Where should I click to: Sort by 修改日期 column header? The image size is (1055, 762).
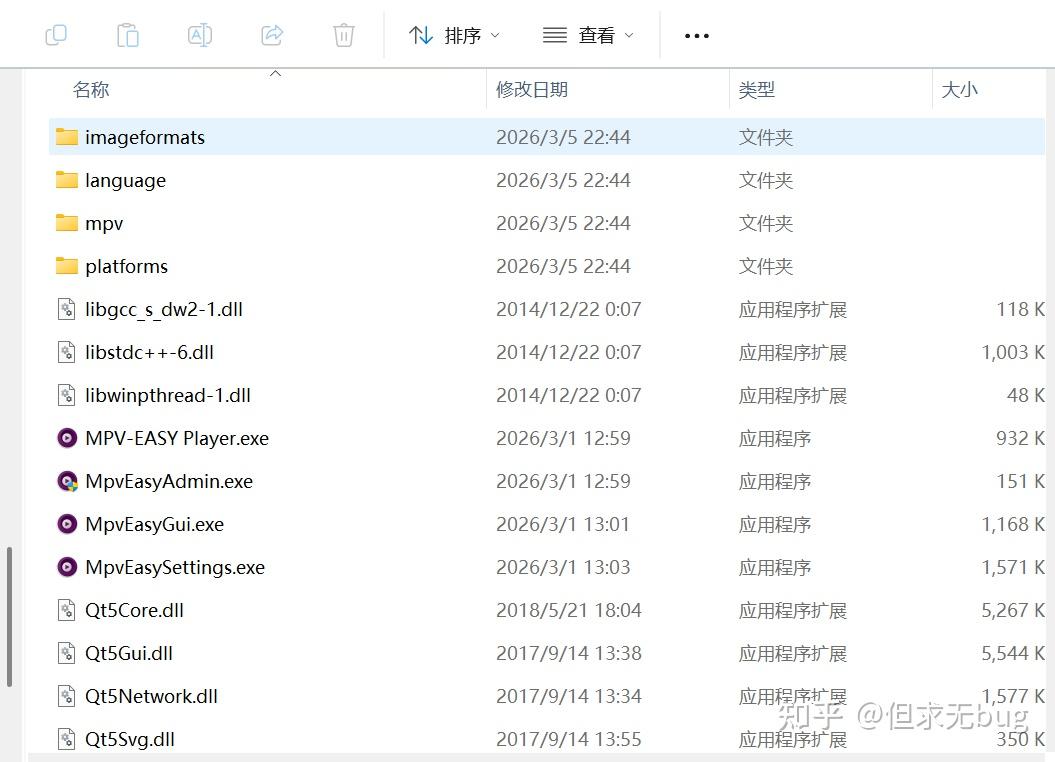pos(532,89)
